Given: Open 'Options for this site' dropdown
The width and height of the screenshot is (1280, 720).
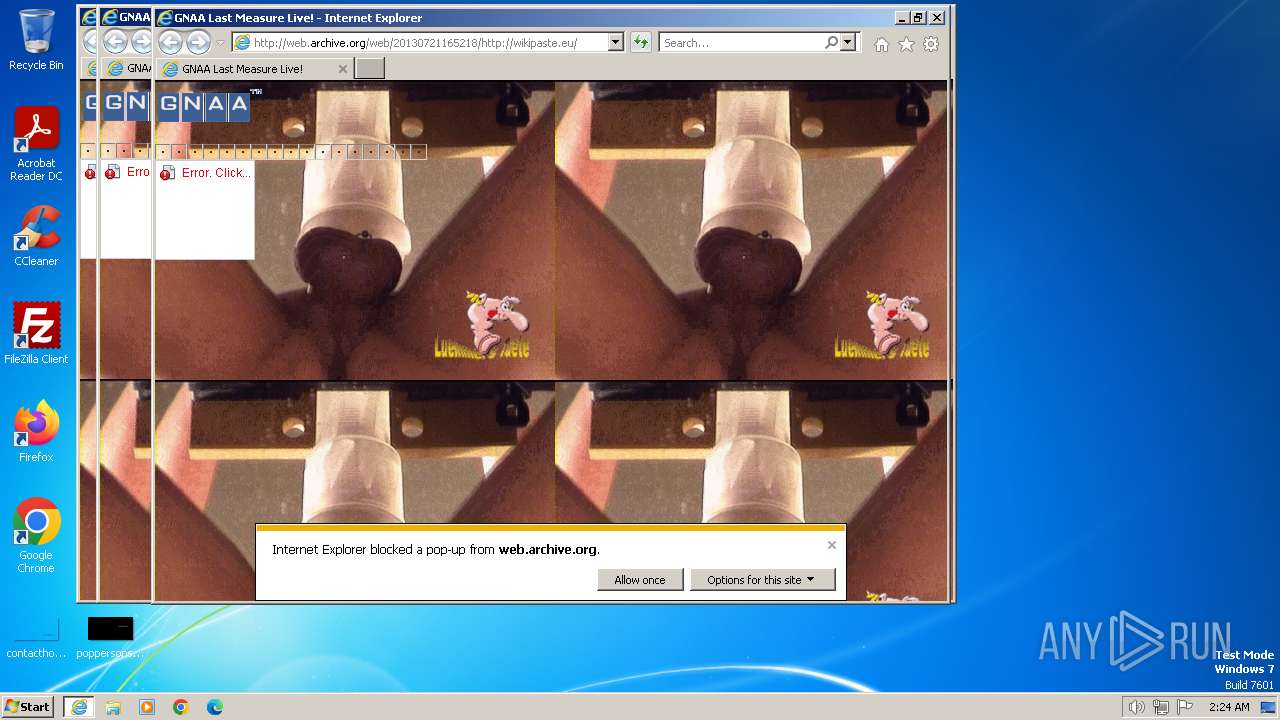Looking at the screenshot, I should 762,580.
